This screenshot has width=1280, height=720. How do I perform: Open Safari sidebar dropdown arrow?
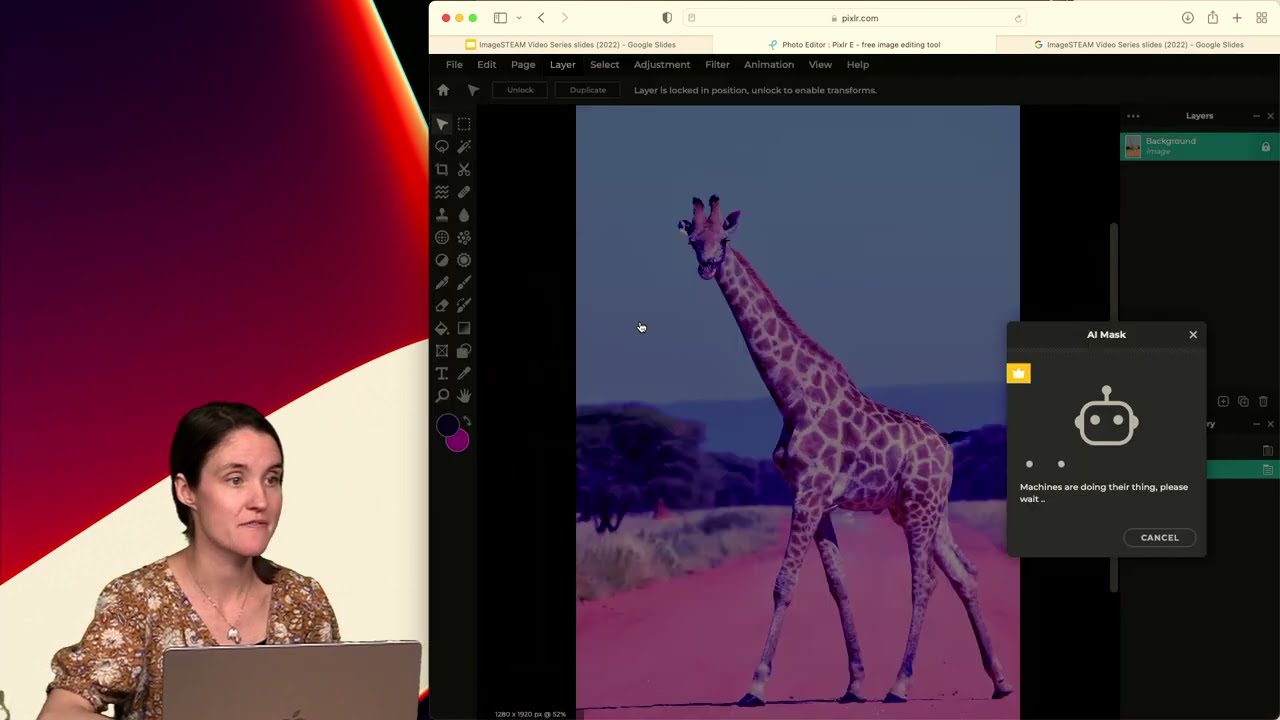pyautogui.click(x=519, y=18)
